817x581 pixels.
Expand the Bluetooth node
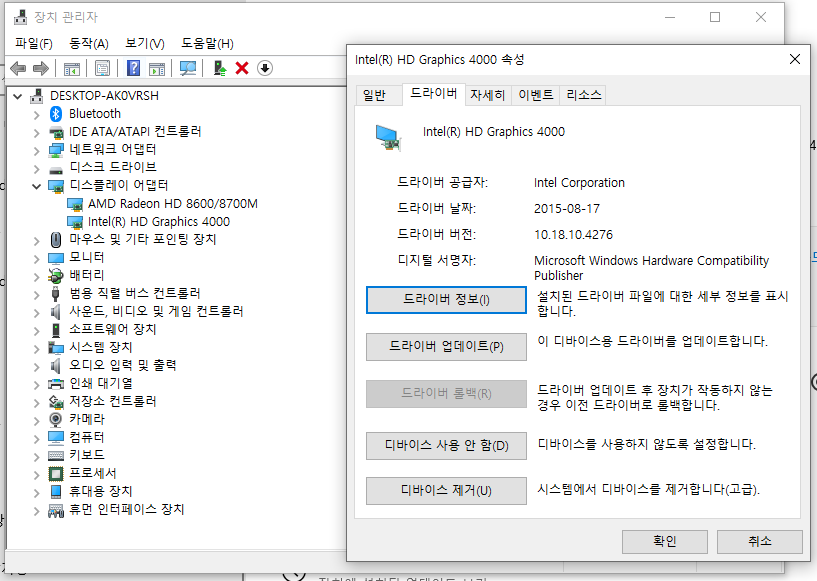pyautogui.click(x=36, y=115)
